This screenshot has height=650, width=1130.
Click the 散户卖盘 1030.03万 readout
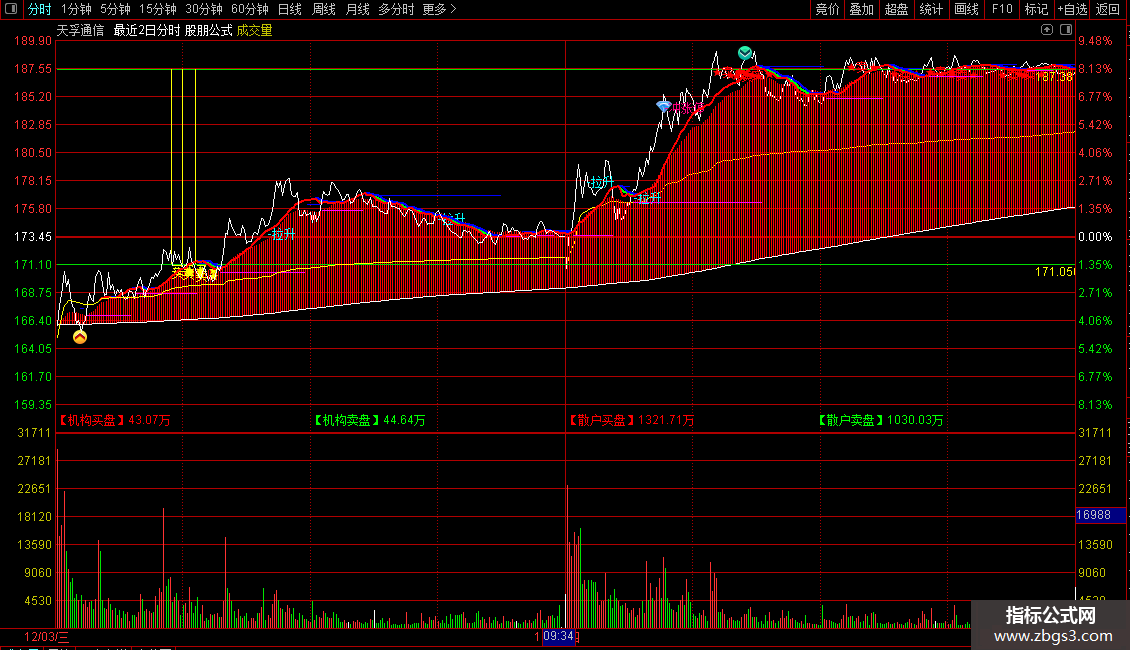coord(881,420)
